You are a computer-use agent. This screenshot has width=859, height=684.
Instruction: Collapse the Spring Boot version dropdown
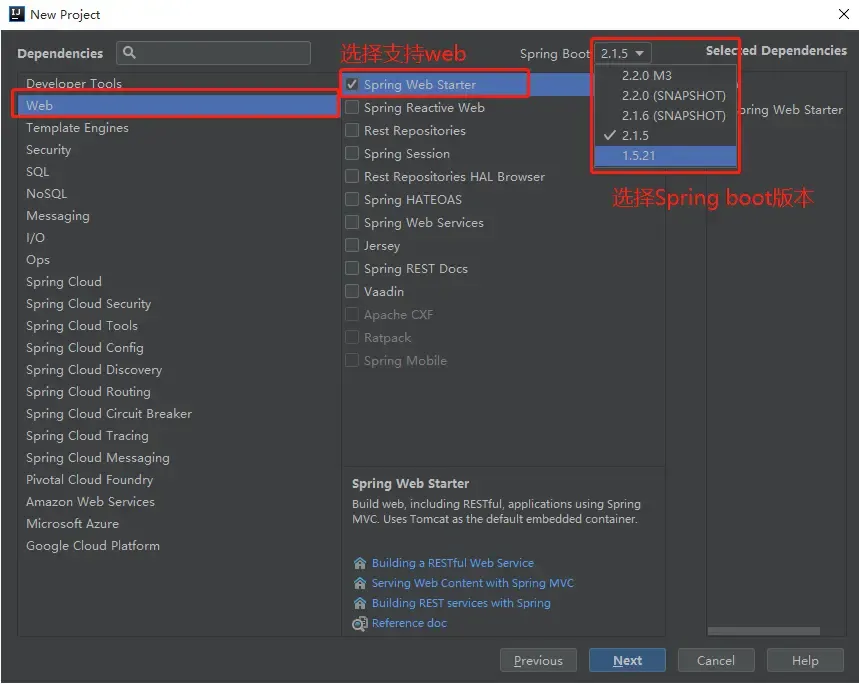click(625, 54)
